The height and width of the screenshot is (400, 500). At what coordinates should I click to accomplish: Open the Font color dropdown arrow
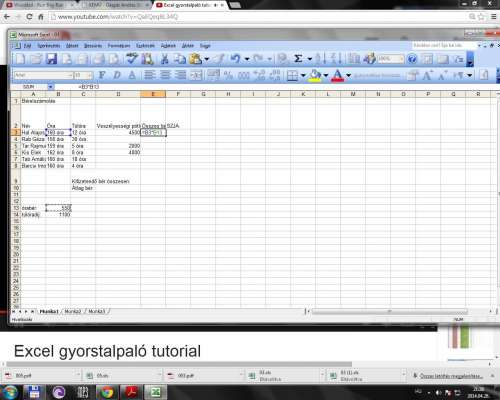pyautogui.click(x=349, y=76)
